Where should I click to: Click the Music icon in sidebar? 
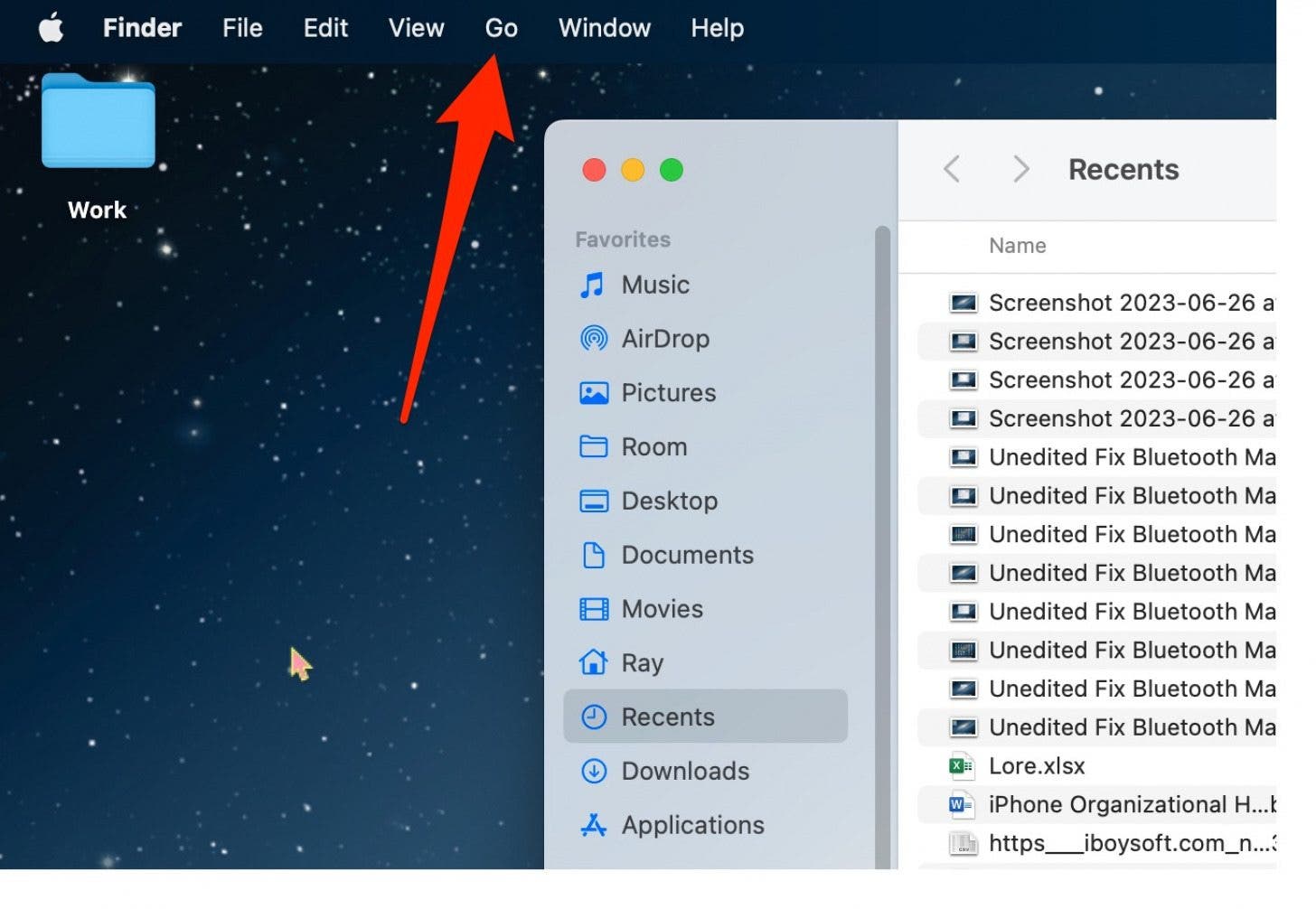[593, 286]
